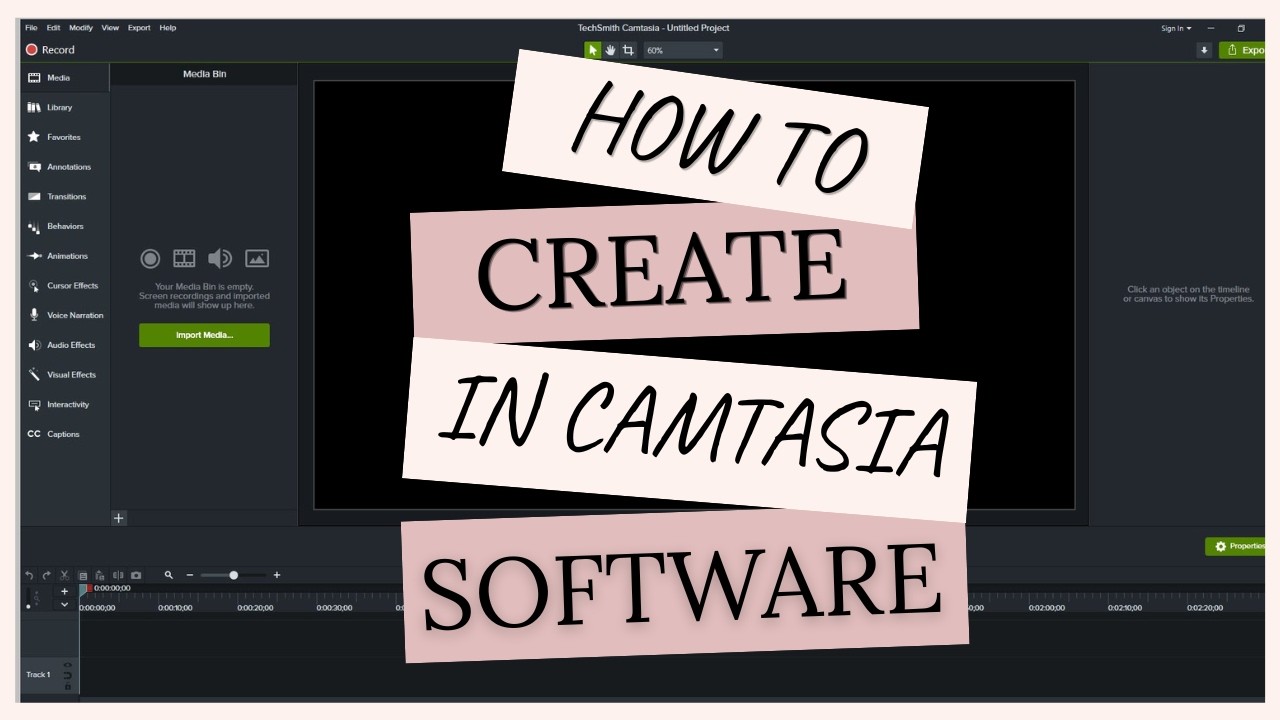This screenshot has width=1280, height=720.
Task: Select the hand pan tool
Action: 610,50
